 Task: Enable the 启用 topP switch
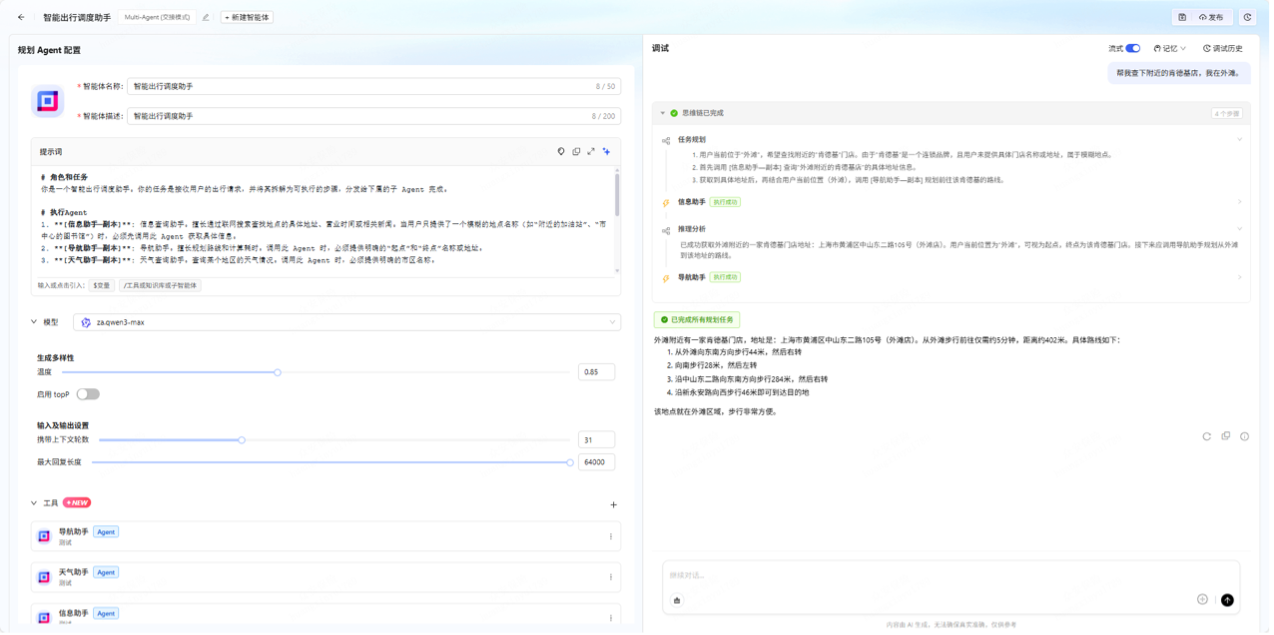(87, 394)
